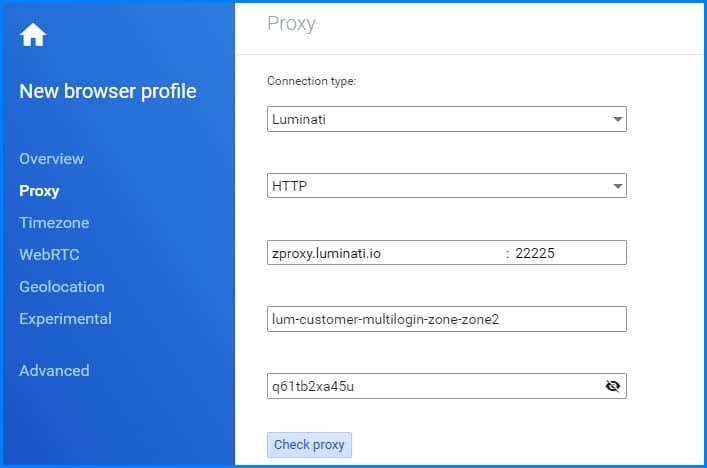Open the Experimental section

(65, 319)
